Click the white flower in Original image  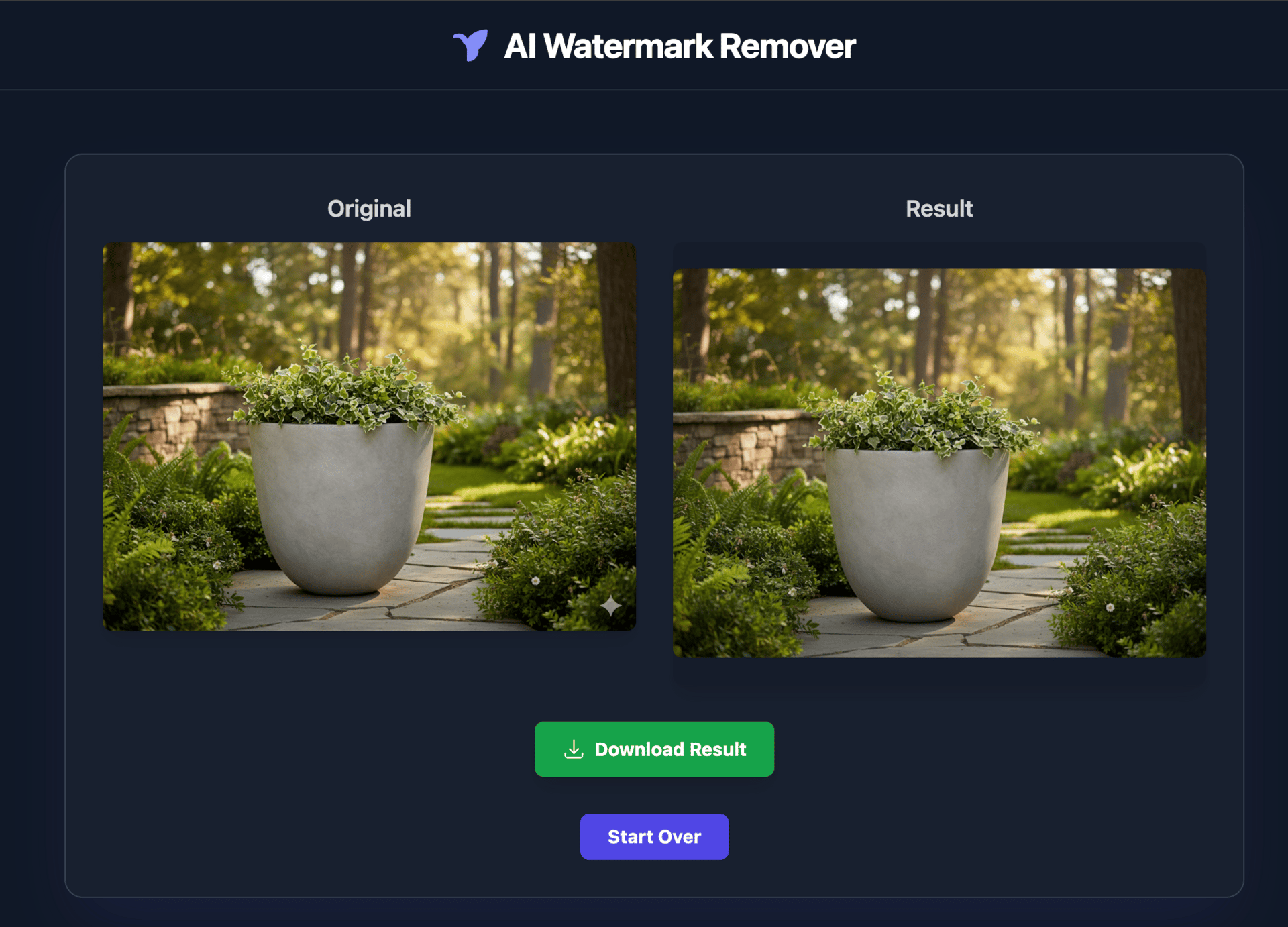[x=535, y=581]
